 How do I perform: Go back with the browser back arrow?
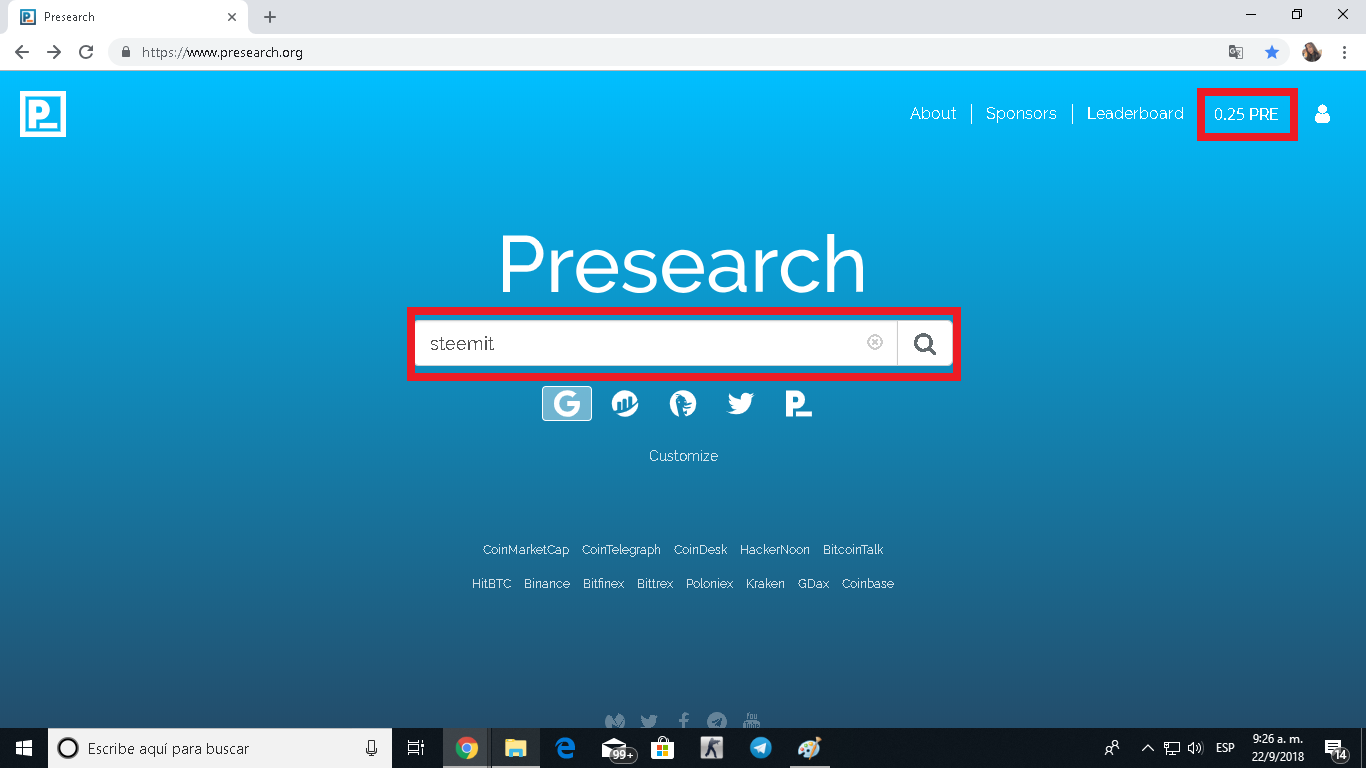[x=22, y=52]
